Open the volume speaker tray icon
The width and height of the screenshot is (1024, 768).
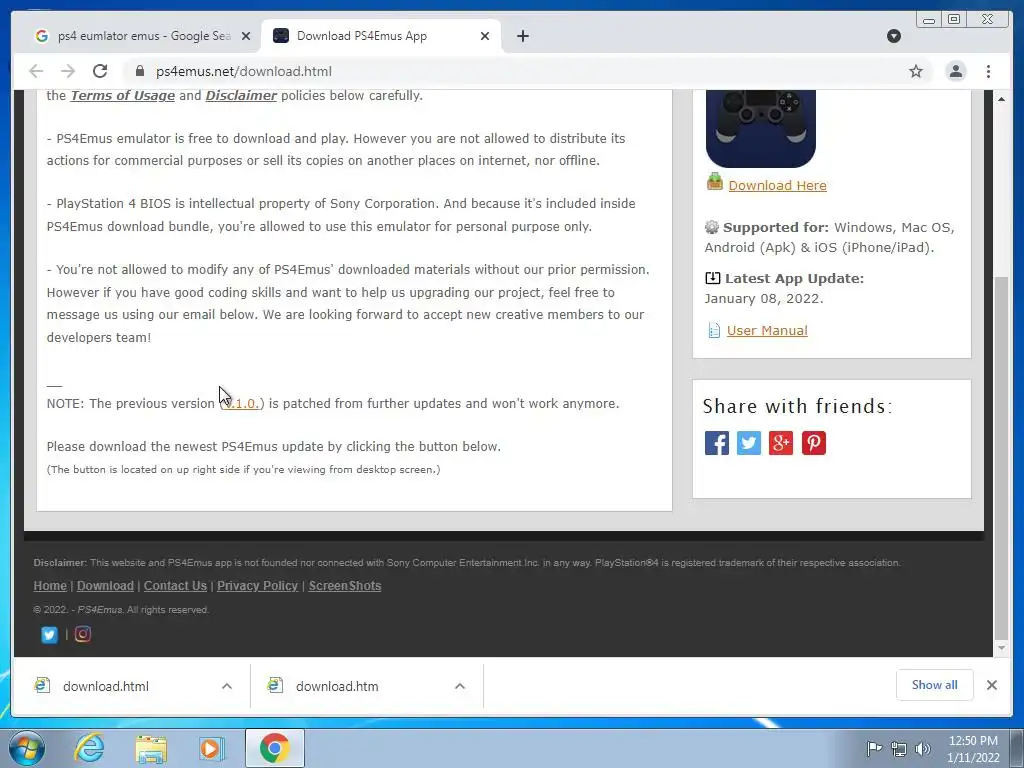tap(923, 749)
